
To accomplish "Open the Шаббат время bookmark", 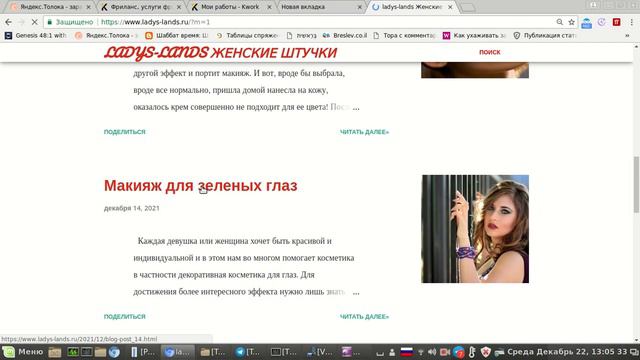I will pos(176,36).
